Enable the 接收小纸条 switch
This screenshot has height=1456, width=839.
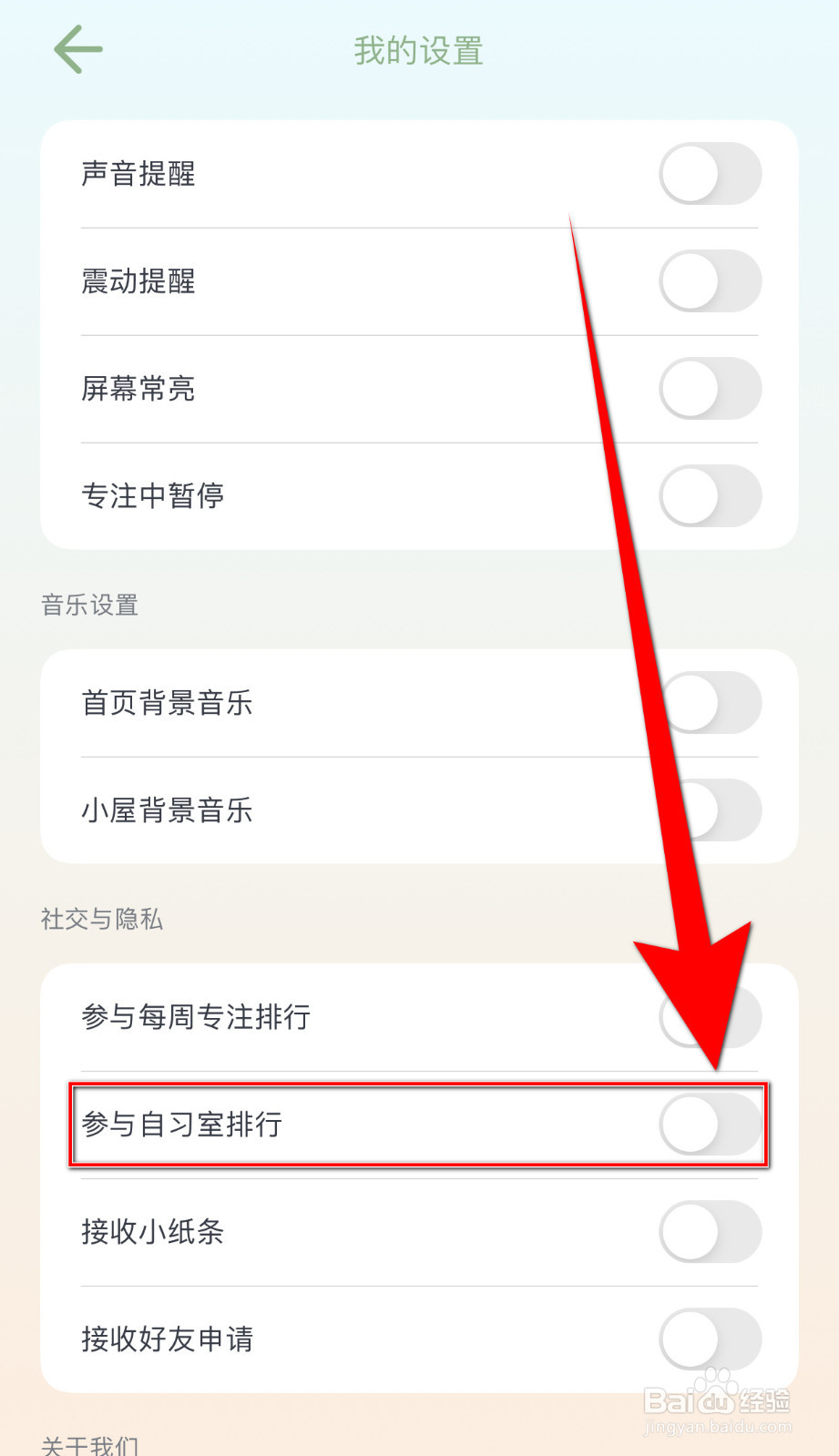pyautogui.click(x=711, y=1232)
